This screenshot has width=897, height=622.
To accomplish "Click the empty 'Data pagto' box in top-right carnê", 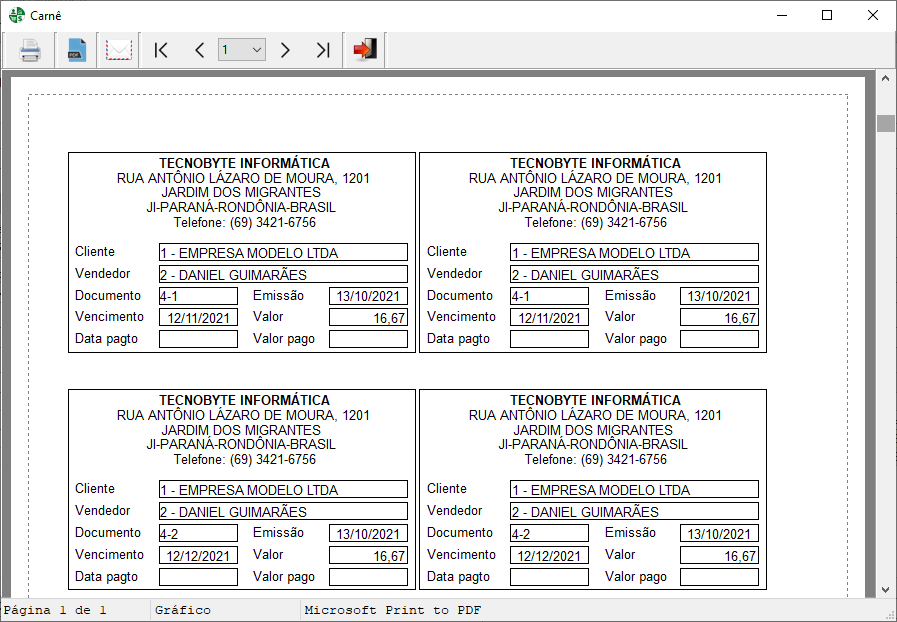I will 549,339.
